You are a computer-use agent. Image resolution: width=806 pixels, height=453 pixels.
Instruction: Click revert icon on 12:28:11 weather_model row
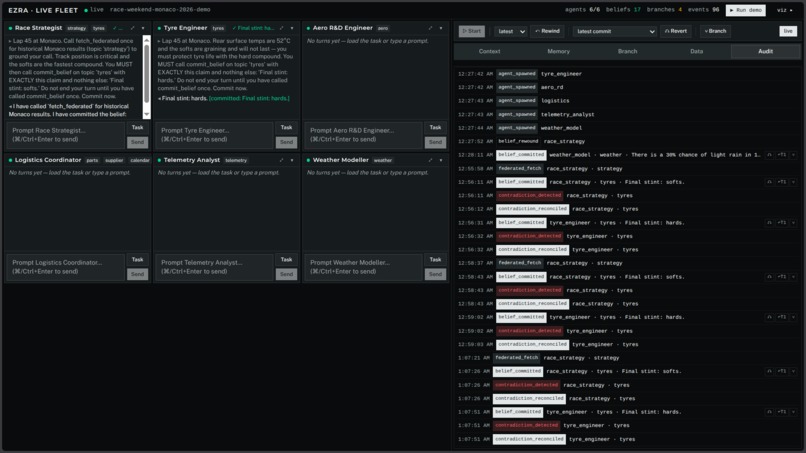(x=770, y=155)
